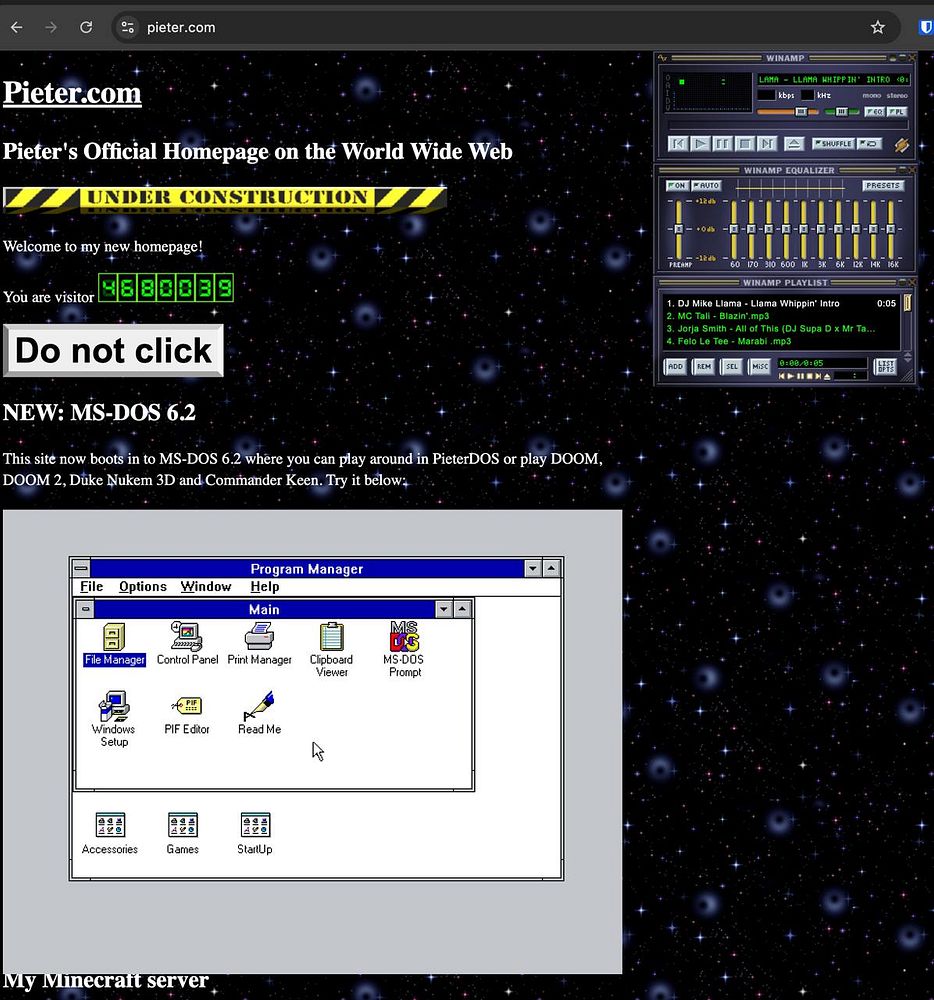Toggle Winamp Shuffle mode
Image resolution: width=934 pixels, height=1000 pixels.
(833, 144)
